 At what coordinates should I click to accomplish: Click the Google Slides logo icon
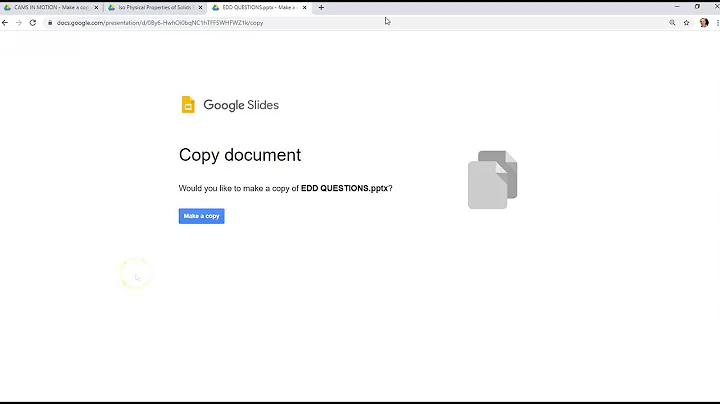coord(188,105)
